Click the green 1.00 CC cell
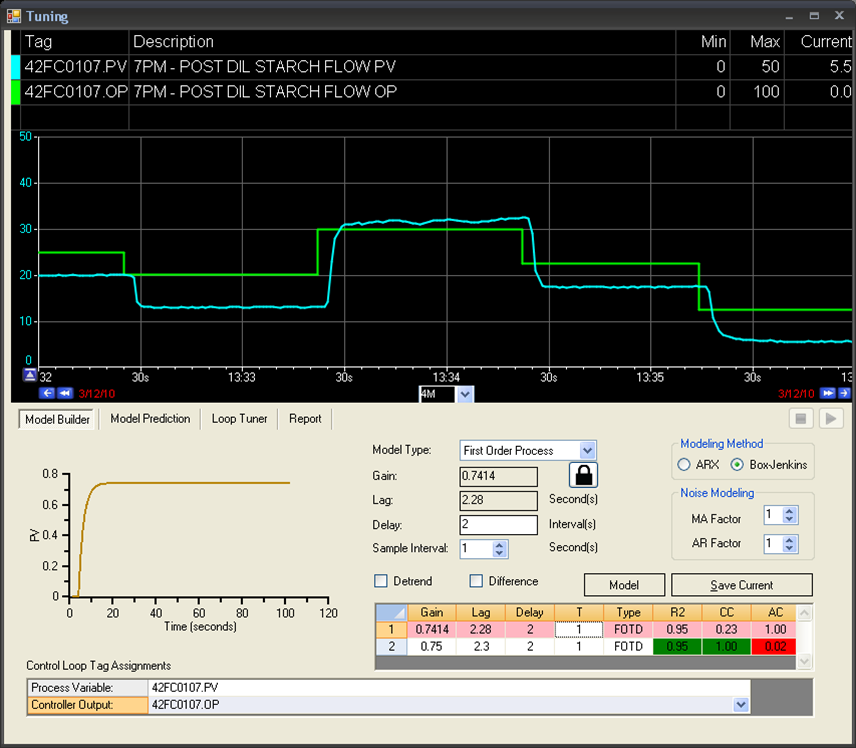Screen dimensions: 856x748 726,646
